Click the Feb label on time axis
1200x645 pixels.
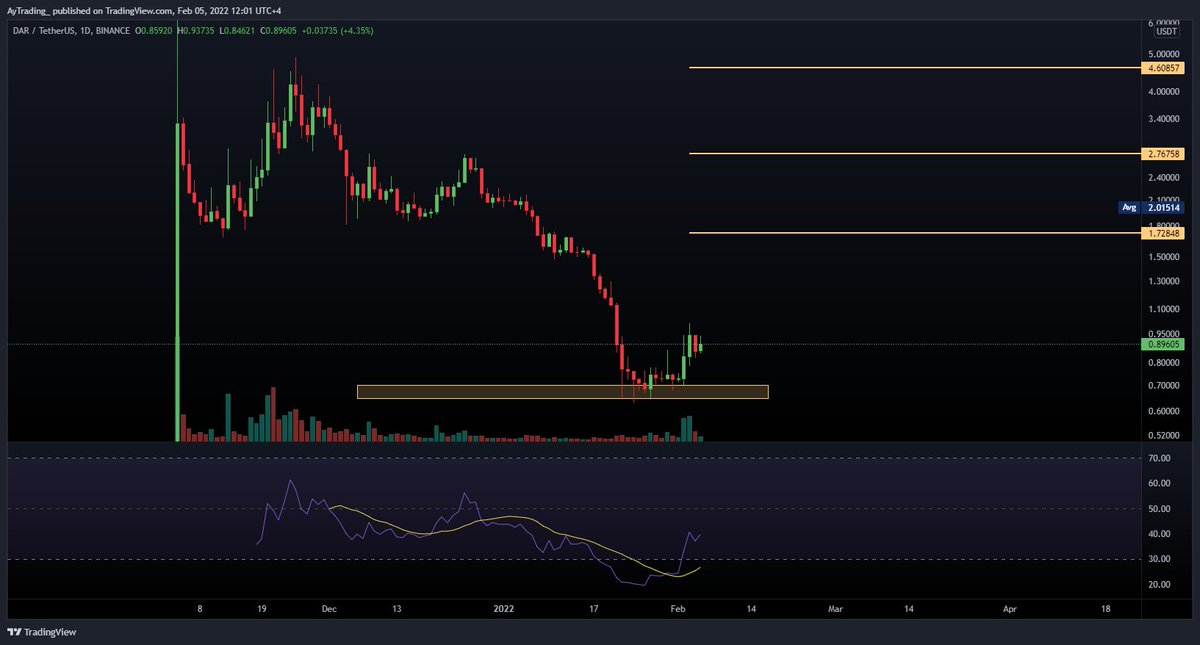(x=678, y=607)
